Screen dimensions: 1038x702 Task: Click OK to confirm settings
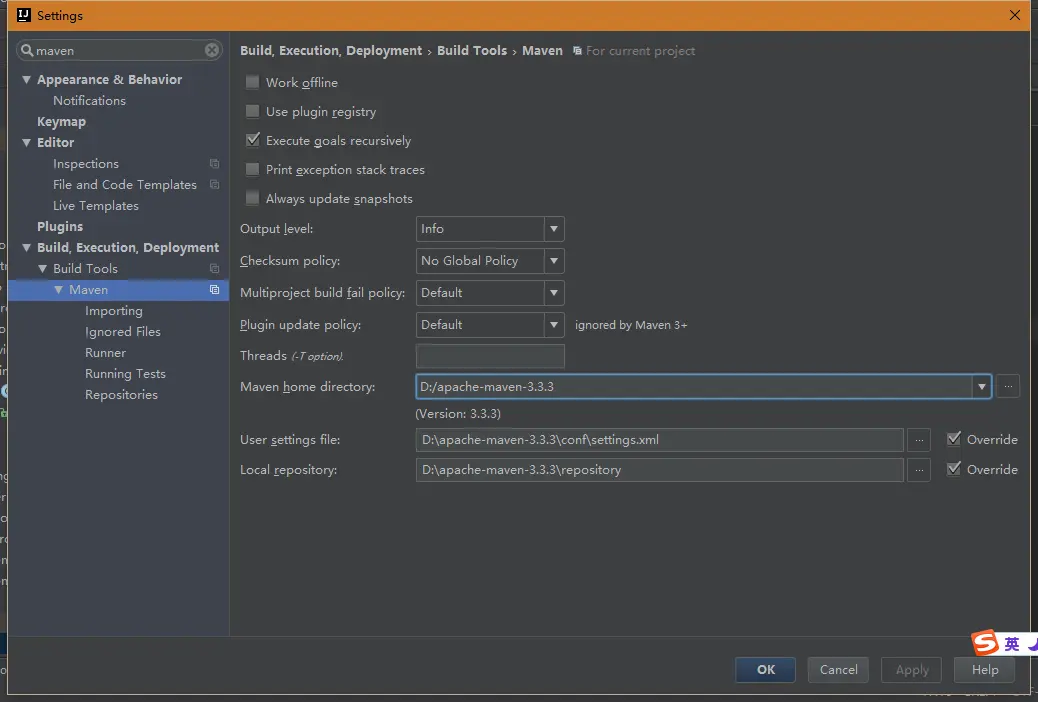point(765,670)
